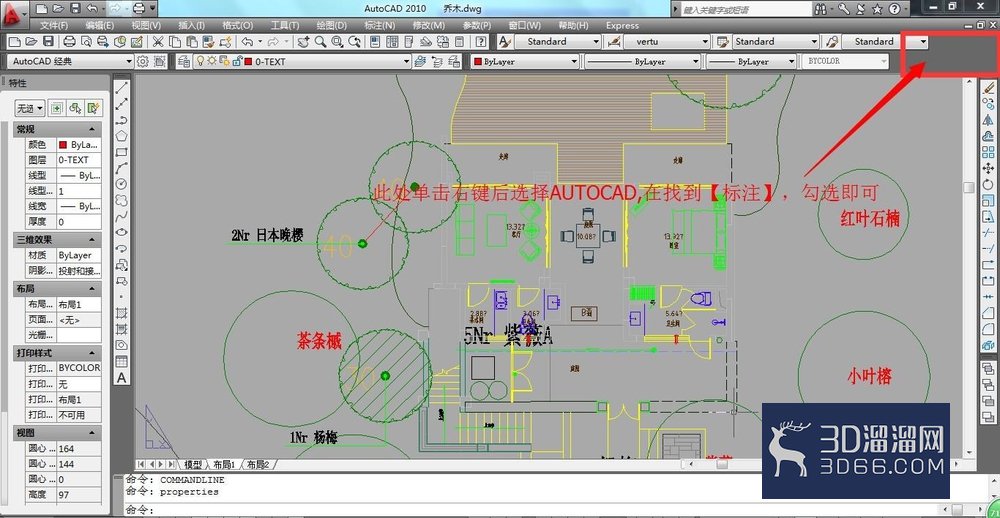
Task: Click the Cut scissors icon
Action: (x=158, y=41)
